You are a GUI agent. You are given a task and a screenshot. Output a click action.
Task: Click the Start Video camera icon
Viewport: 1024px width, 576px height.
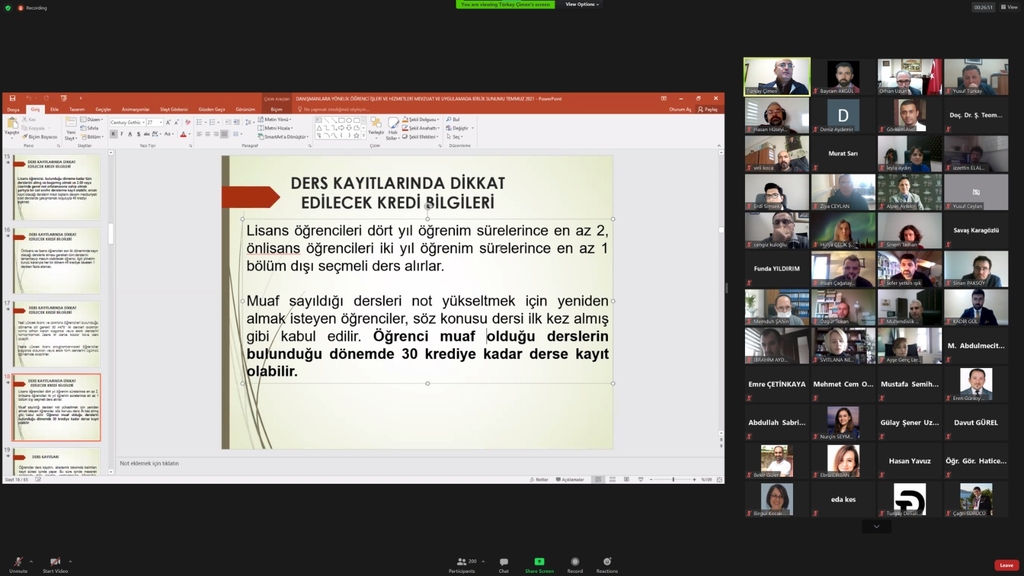[x=55, y=562]
